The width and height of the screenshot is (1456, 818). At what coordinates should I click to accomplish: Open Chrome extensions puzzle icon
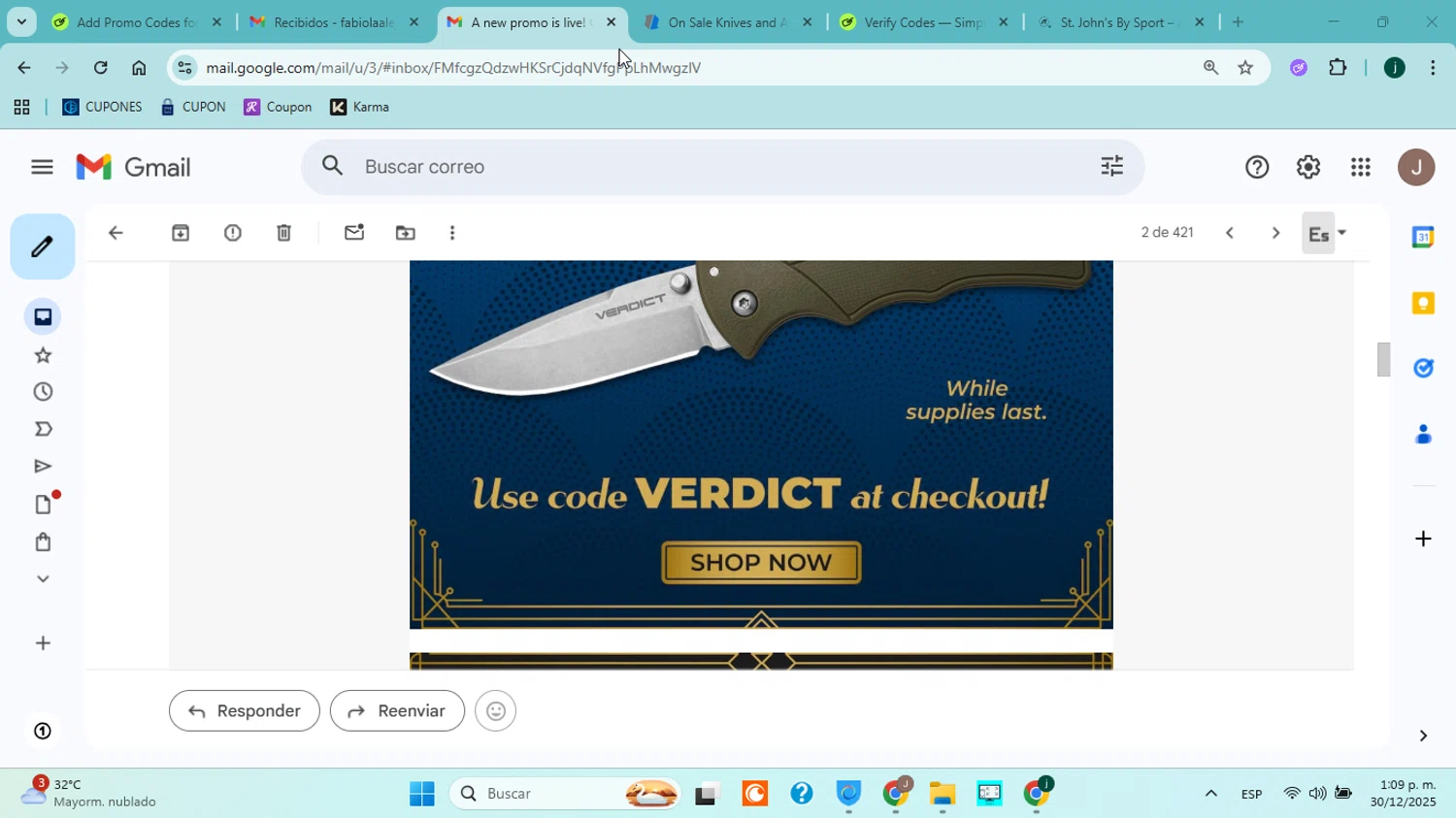tap(1338, 68)
